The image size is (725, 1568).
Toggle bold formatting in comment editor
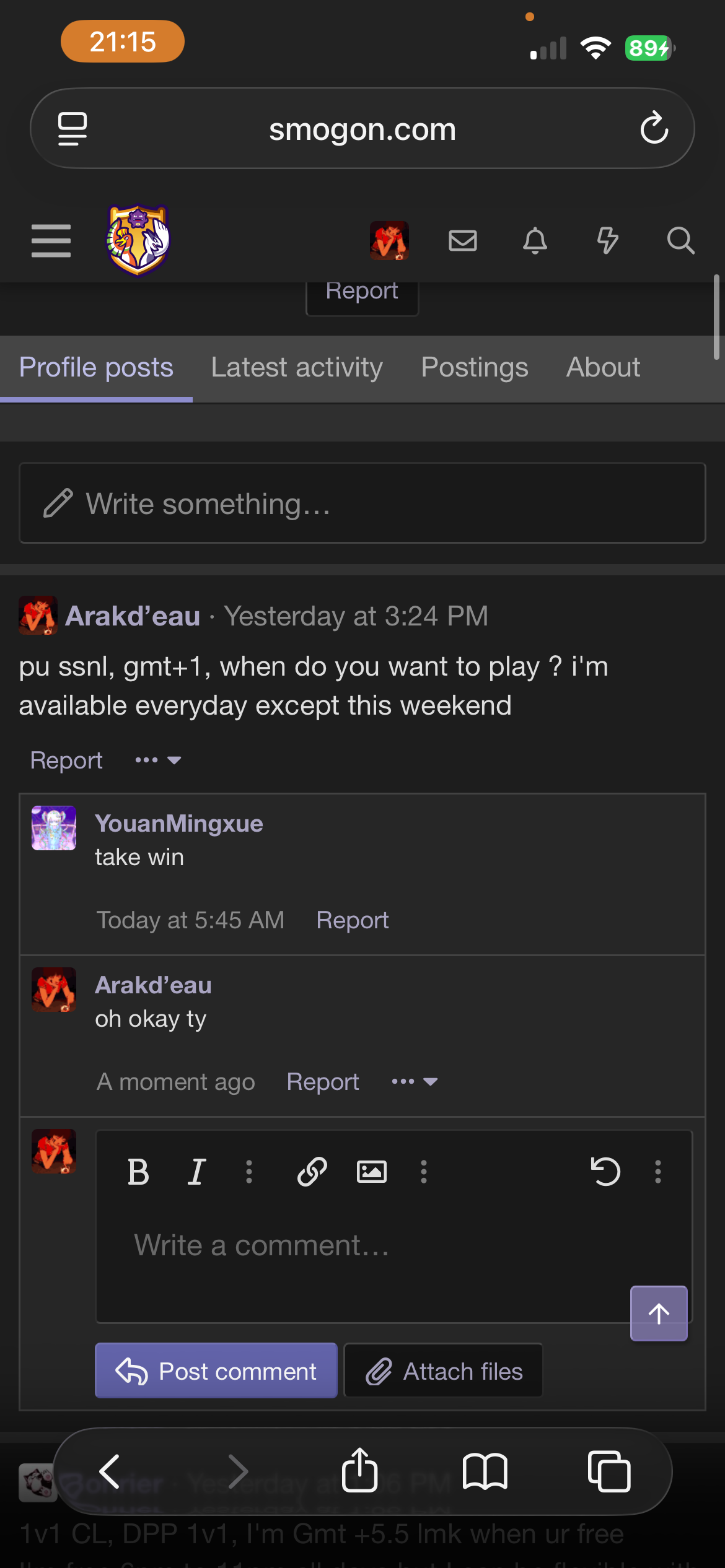point(138,1172)
